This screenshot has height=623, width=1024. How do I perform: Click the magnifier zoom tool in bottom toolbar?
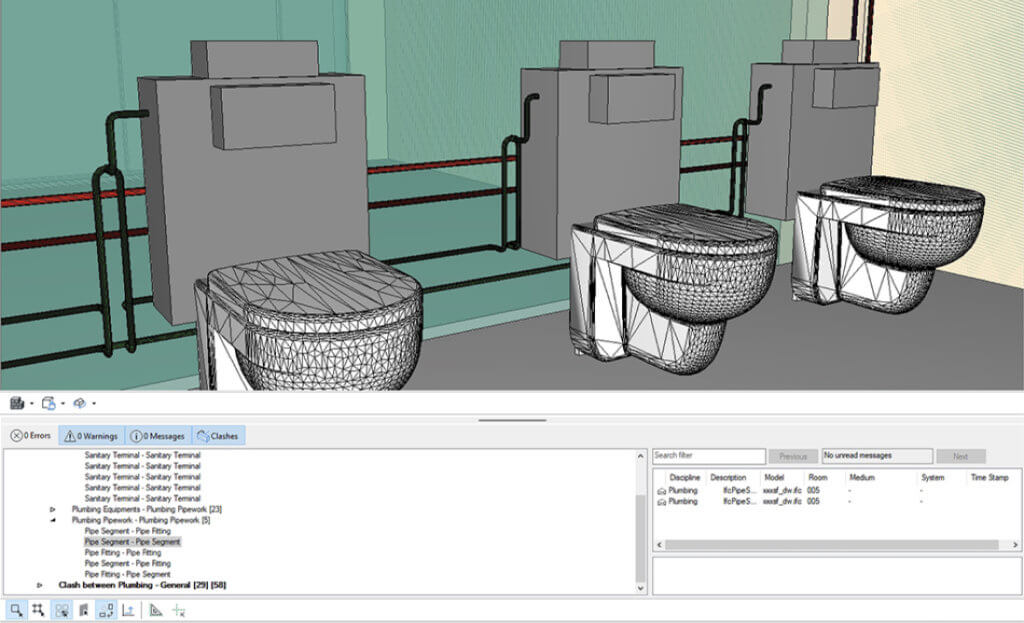coord(16,609)
